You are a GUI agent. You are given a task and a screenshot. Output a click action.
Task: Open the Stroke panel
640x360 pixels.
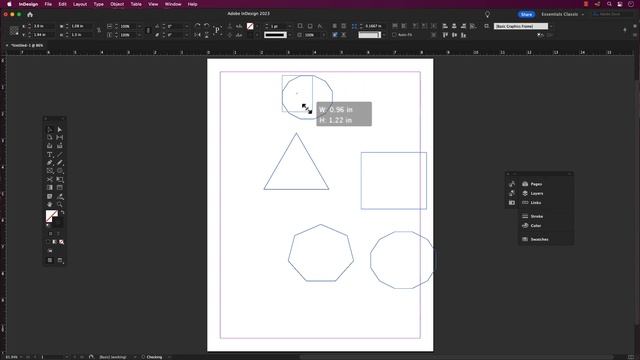coord(532,216)
